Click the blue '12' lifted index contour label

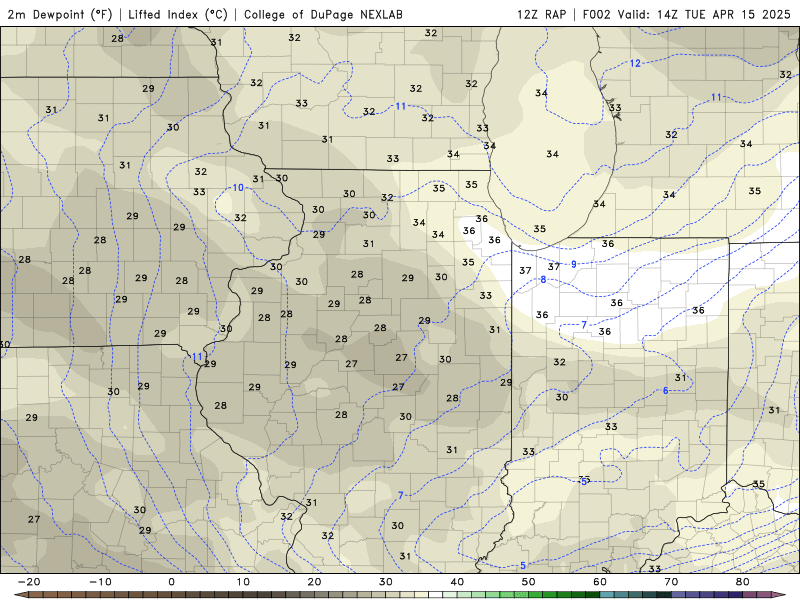(x=635, y=63)
